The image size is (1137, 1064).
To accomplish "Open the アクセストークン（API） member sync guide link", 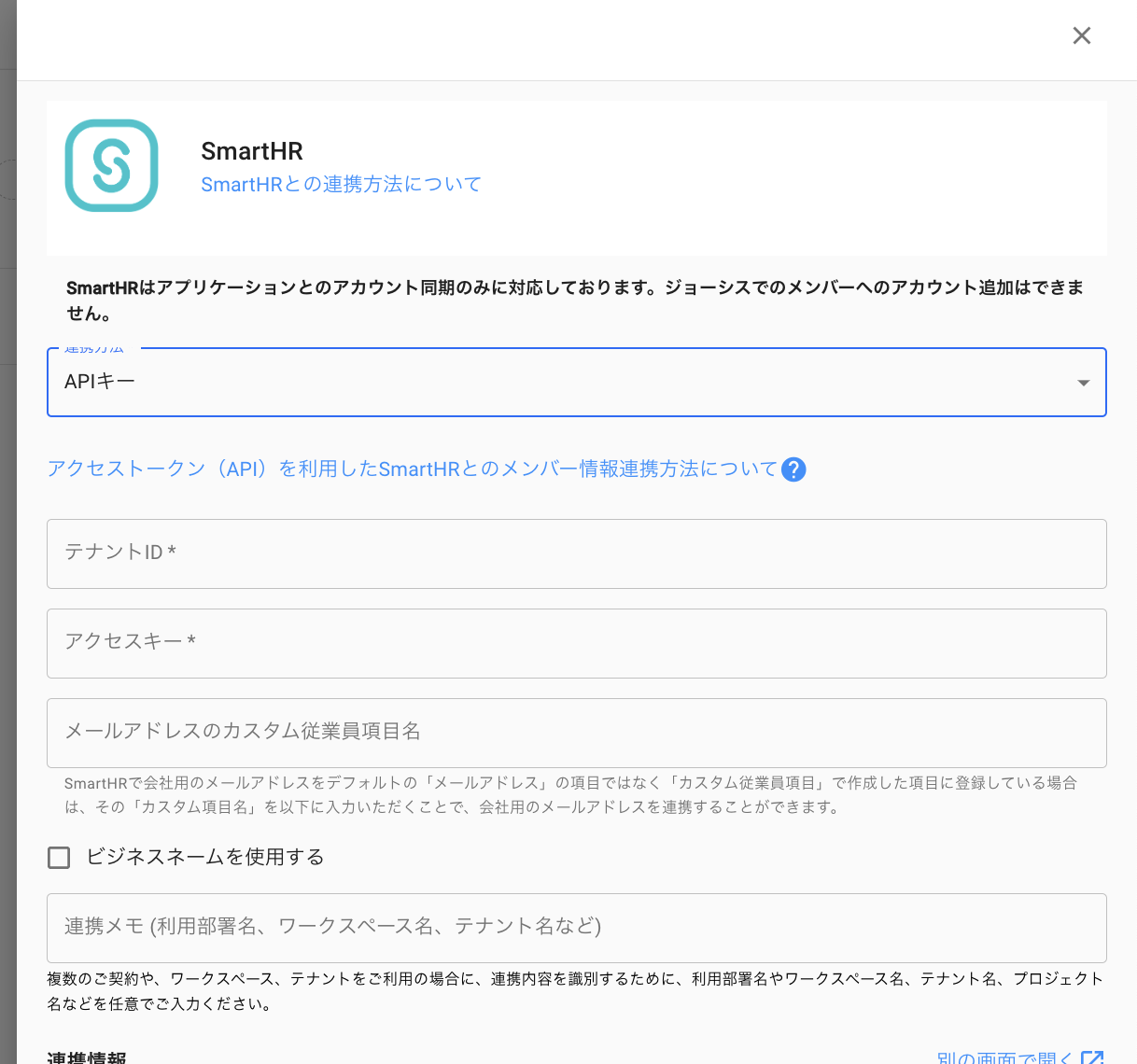I will 412,469.
